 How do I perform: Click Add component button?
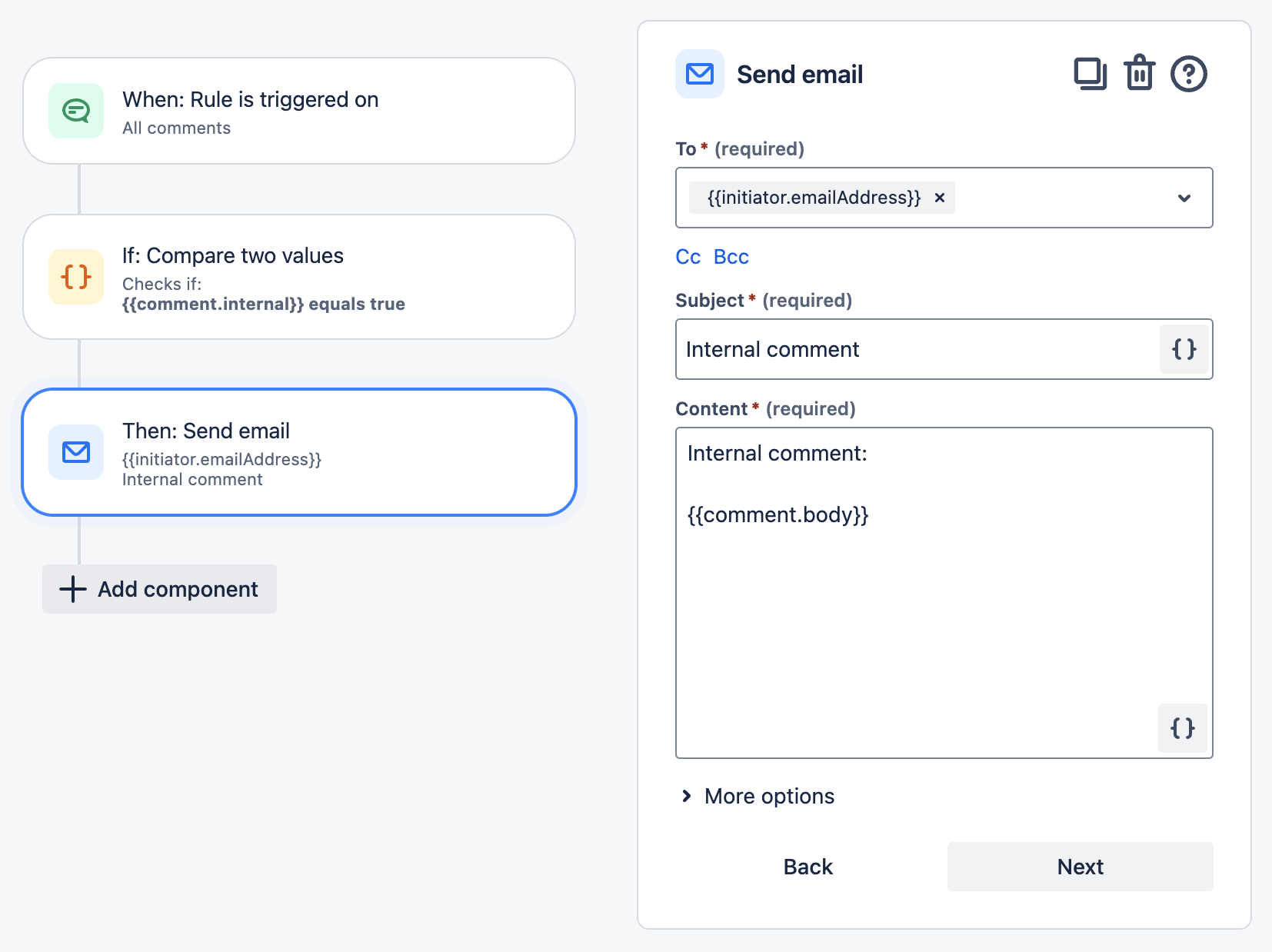[159, 589]
